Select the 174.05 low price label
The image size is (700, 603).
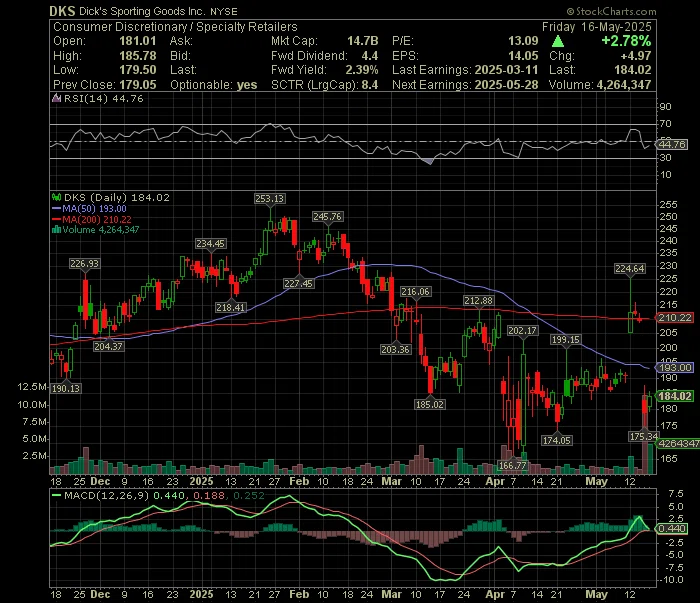pyautogui.click(x=557, y=440)
